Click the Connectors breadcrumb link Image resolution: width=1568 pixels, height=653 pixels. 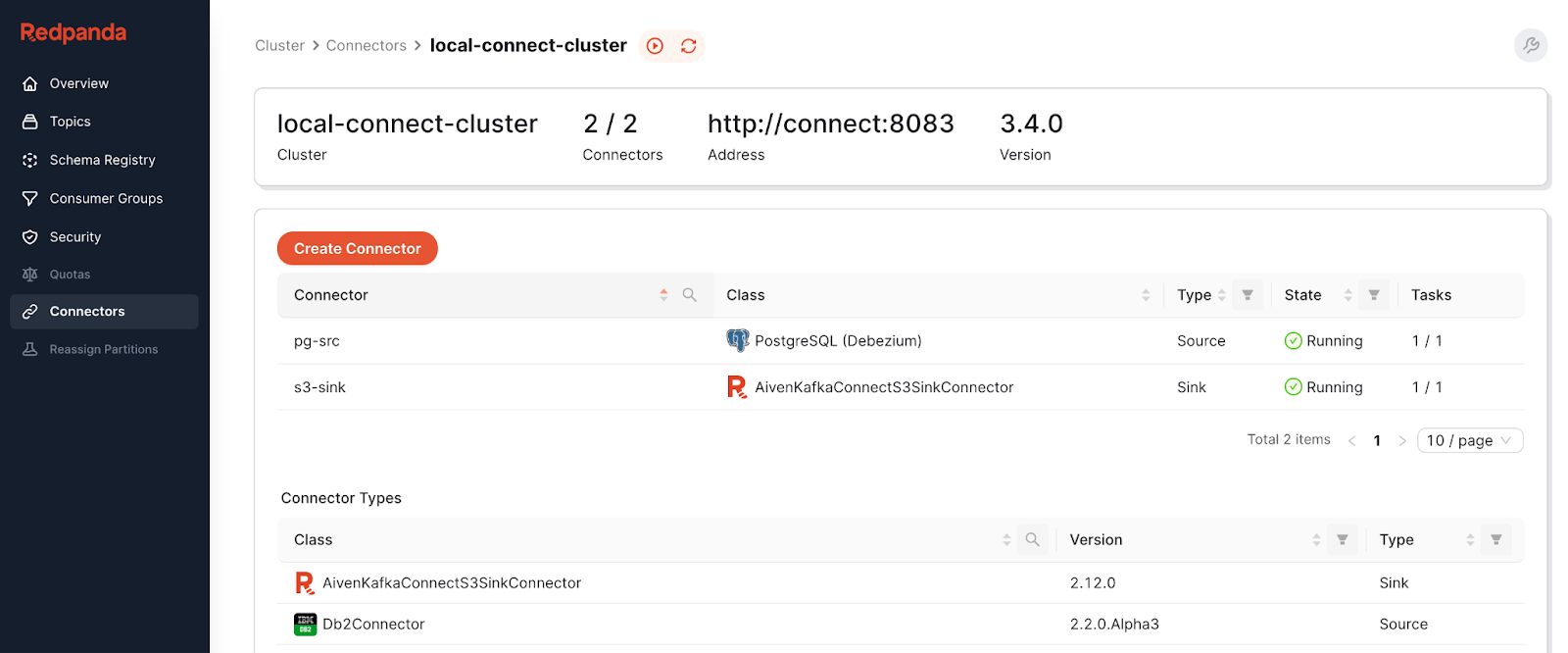point(366,46)
